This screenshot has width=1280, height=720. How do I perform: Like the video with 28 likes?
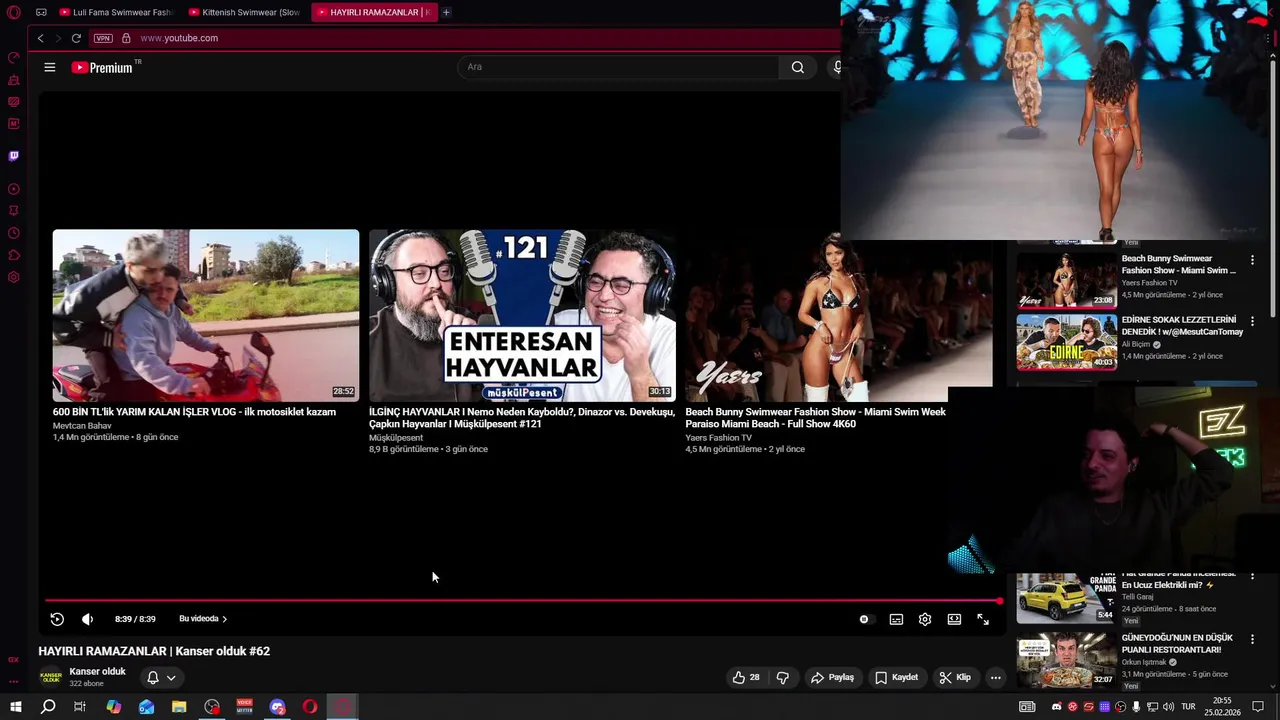pos(746,677)
